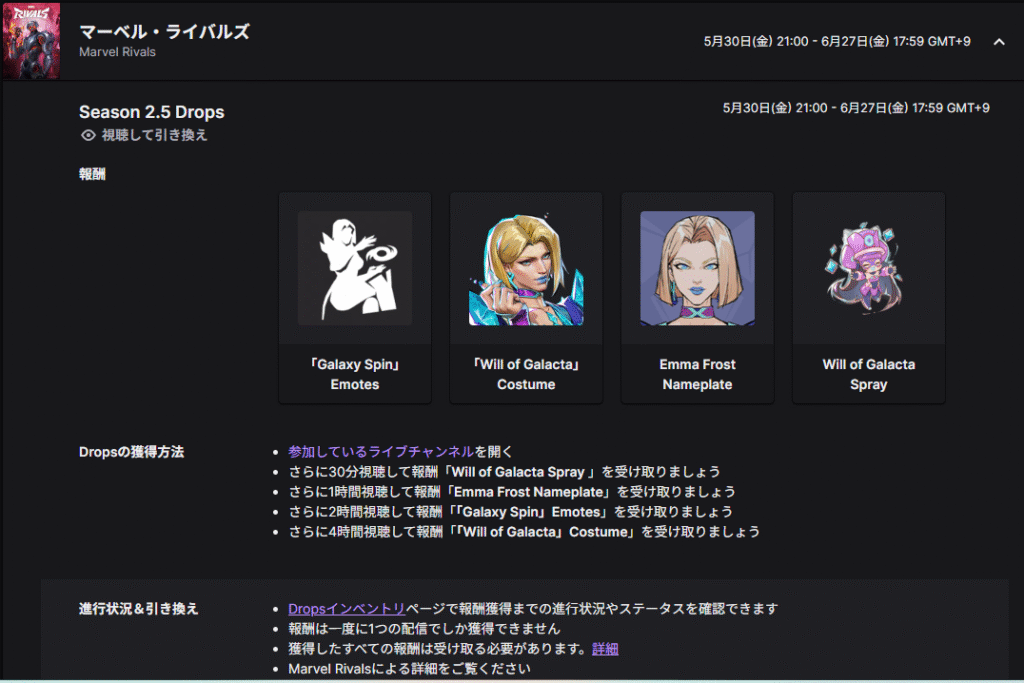Viewport: 1024px width, 683px height.
Task: Select the Galaxy Spin Emotes reward image
Action: (355, 268)
